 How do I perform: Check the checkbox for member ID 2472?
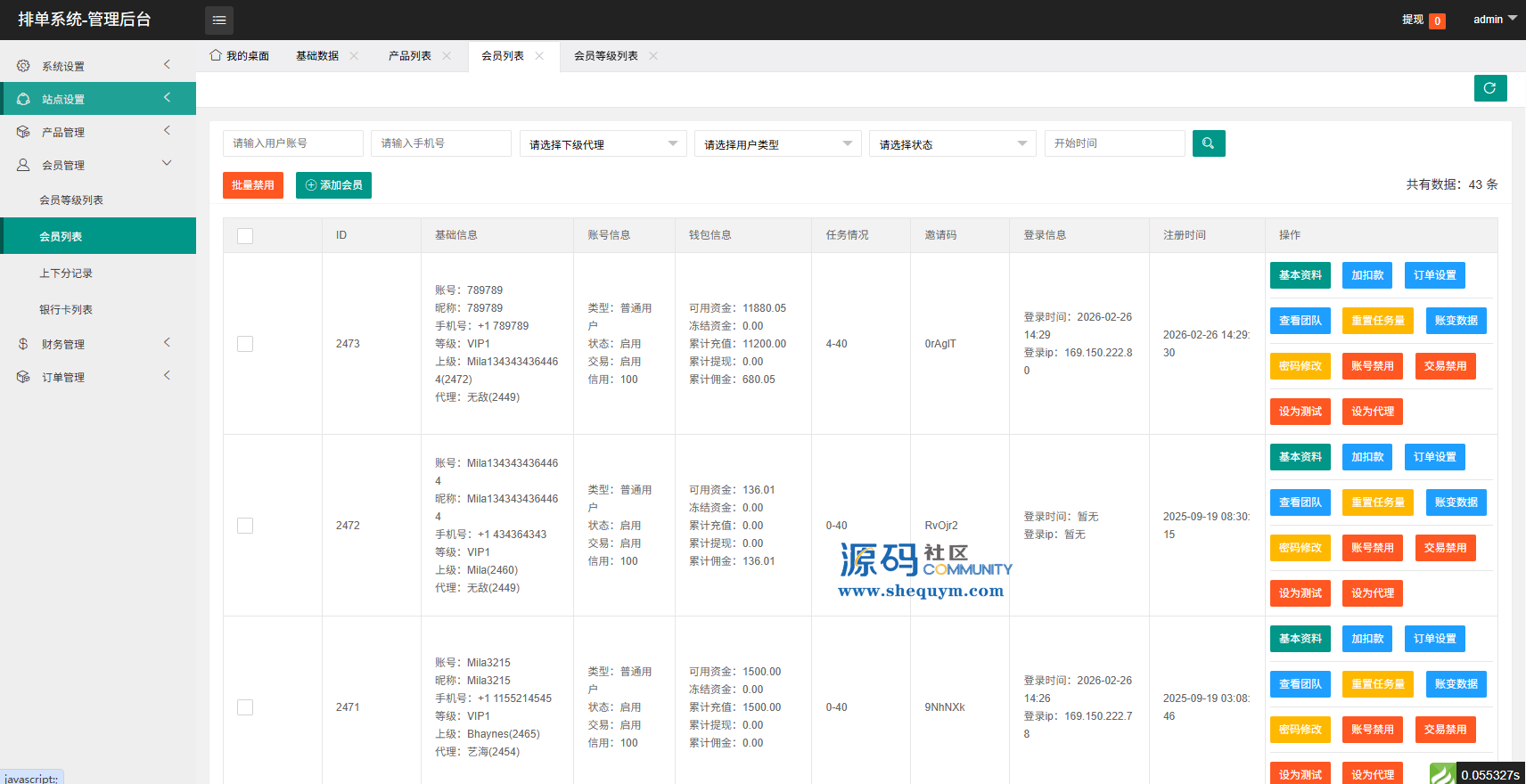(x=245, y=526)
